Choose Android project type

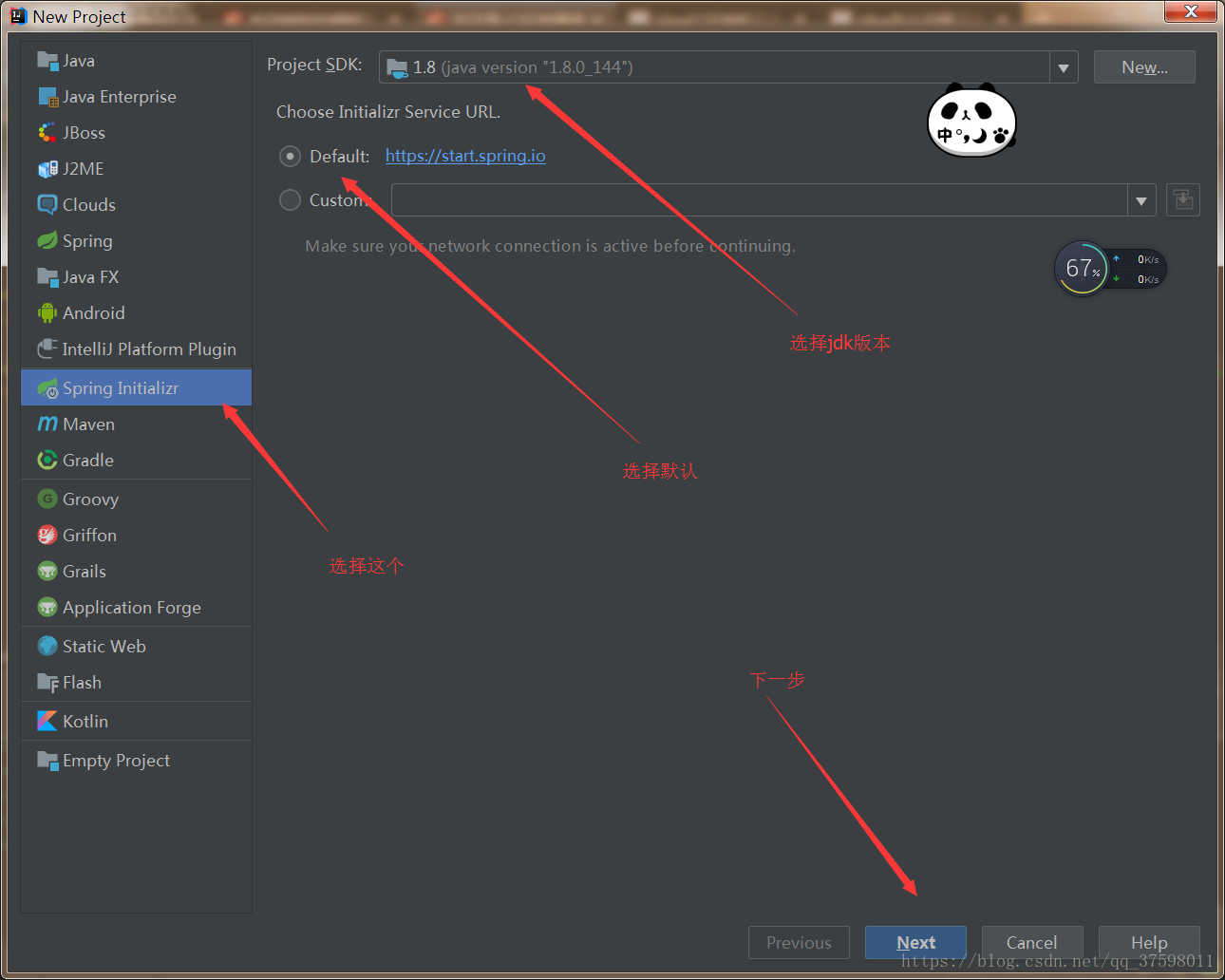coord(136,313)
